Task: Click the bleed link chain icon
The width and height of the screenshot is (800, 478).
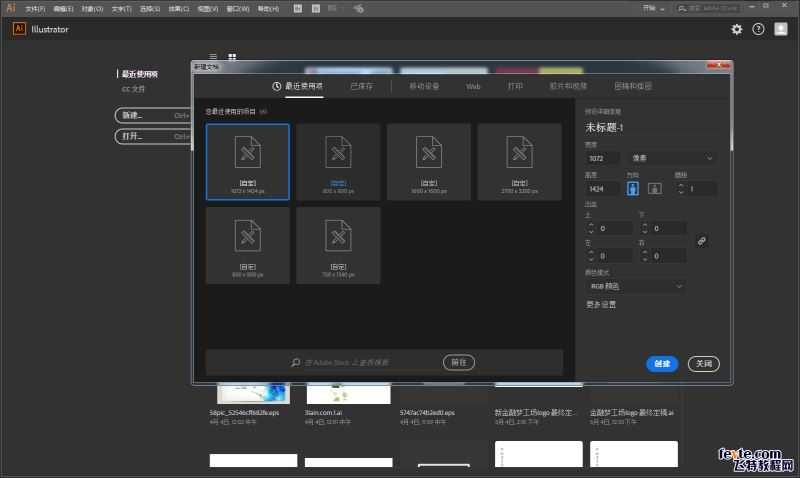Action: [702, 241]
